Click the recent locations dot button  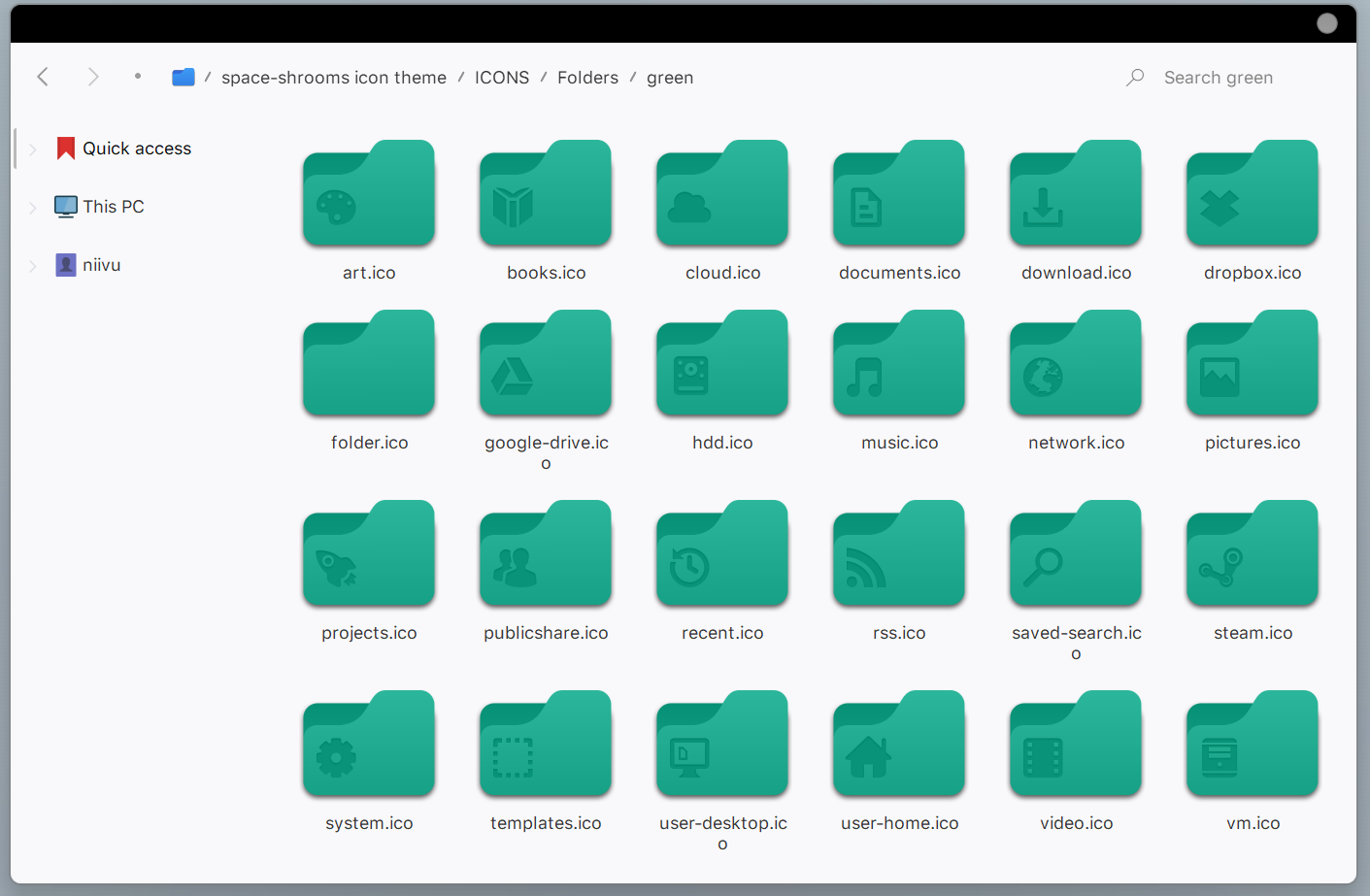[138, 76]
